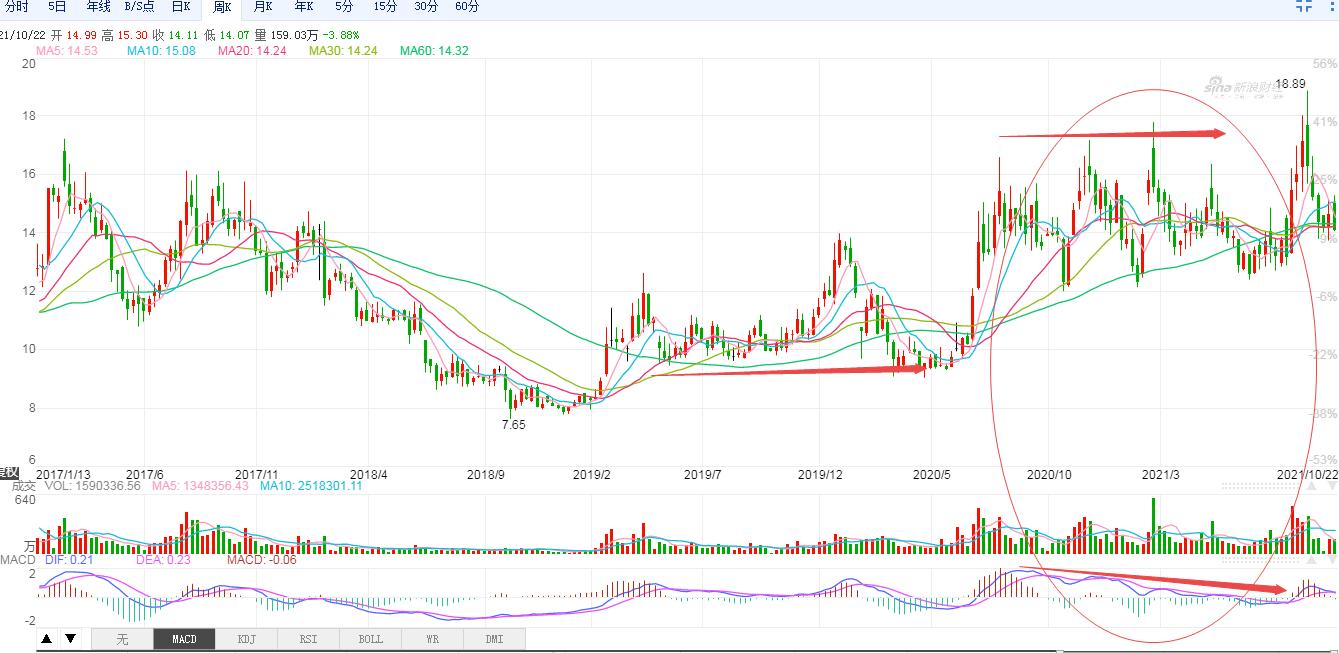The height and width of the screenshot is (653, 1339).
Task: Click the 2019/2 date axis label
Action: [593, 474]
